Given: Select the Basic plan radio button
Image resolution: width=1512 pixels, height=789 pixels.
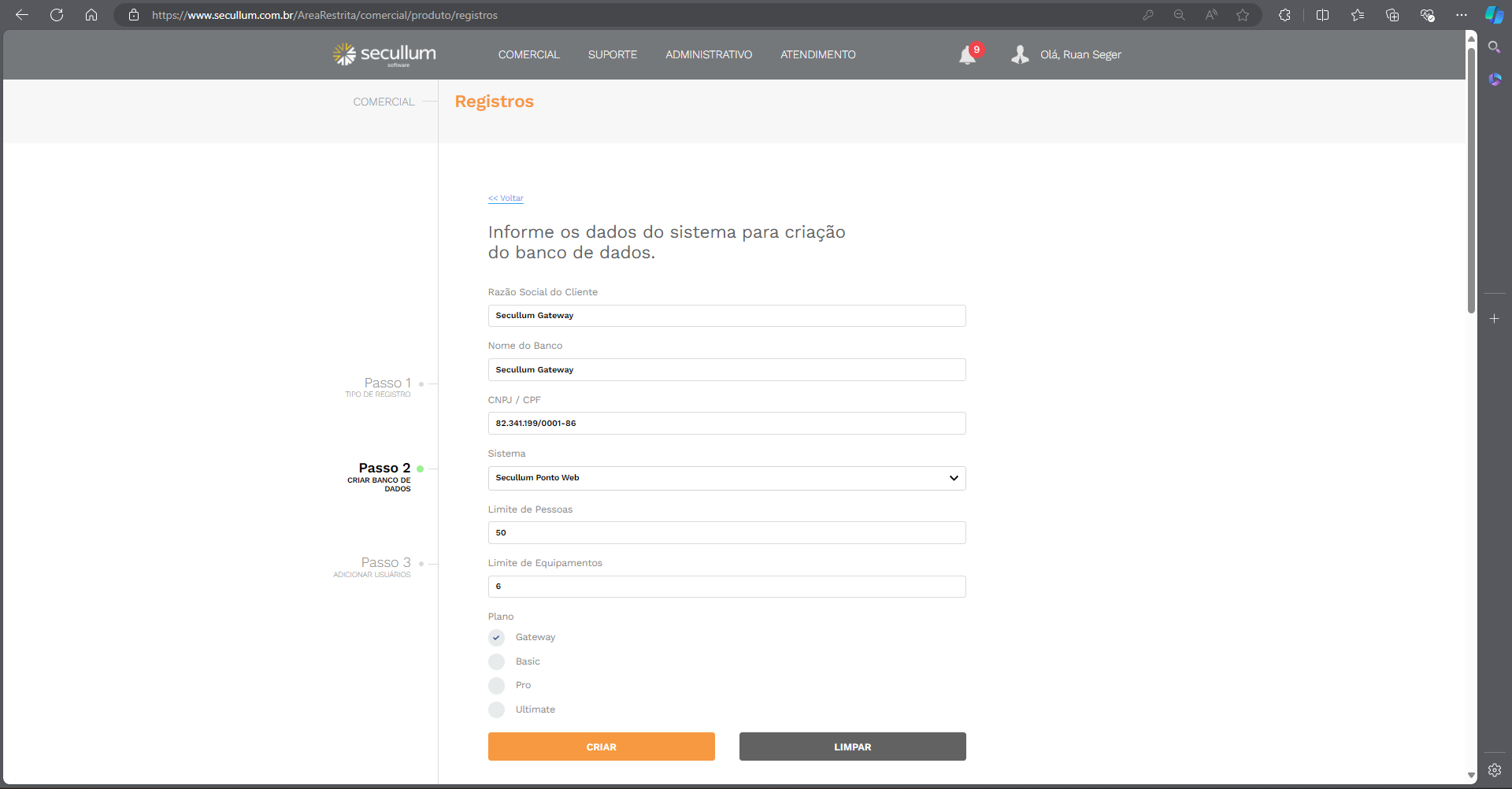Looking at the screenshot, I should [496, 661].
